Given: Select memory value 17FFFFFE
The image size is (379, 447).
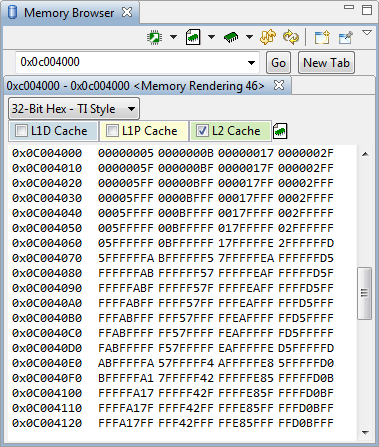Looking at the screenshot, I should [246, 243].
